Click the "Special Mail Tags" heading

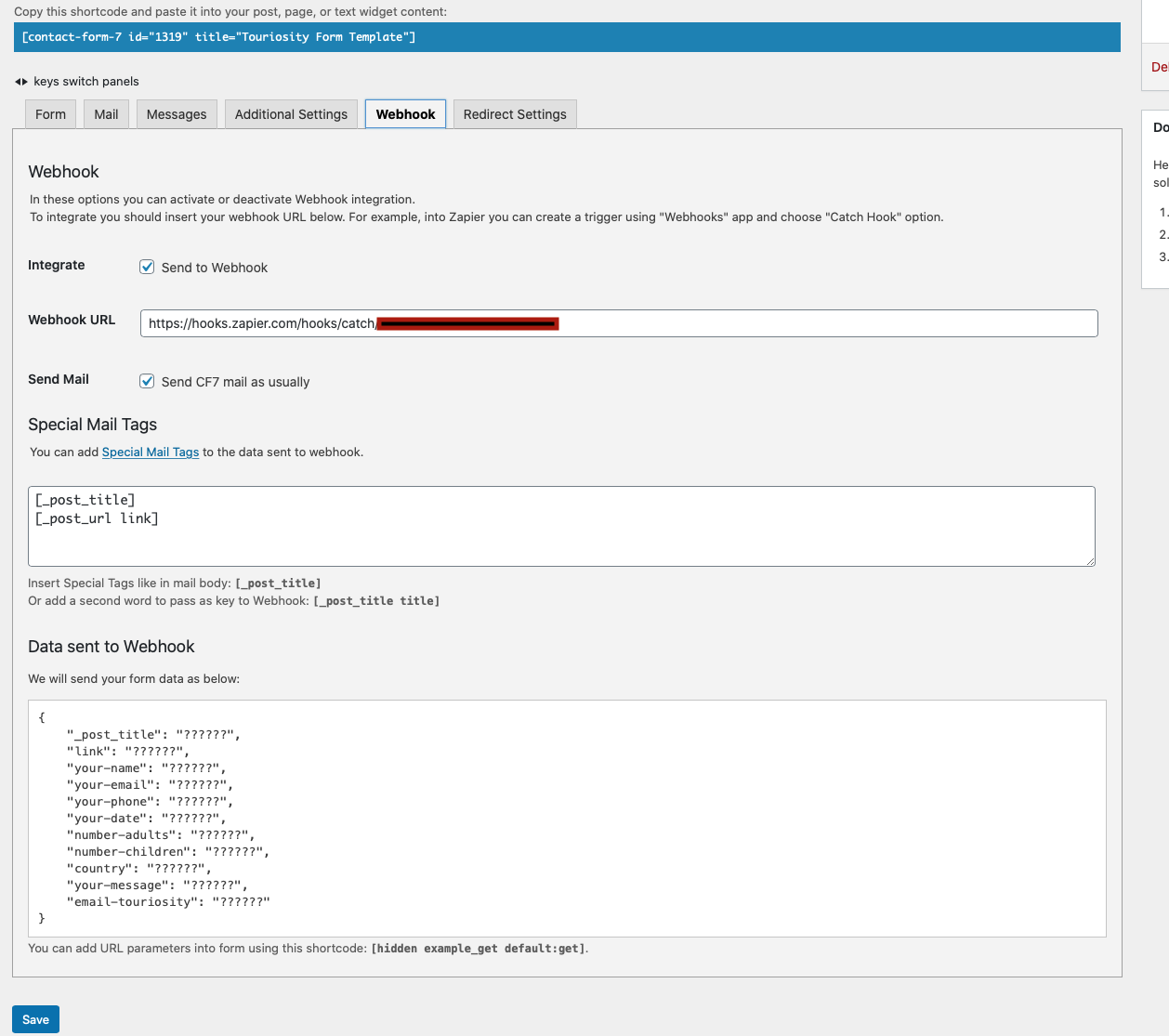coord(92,425)
